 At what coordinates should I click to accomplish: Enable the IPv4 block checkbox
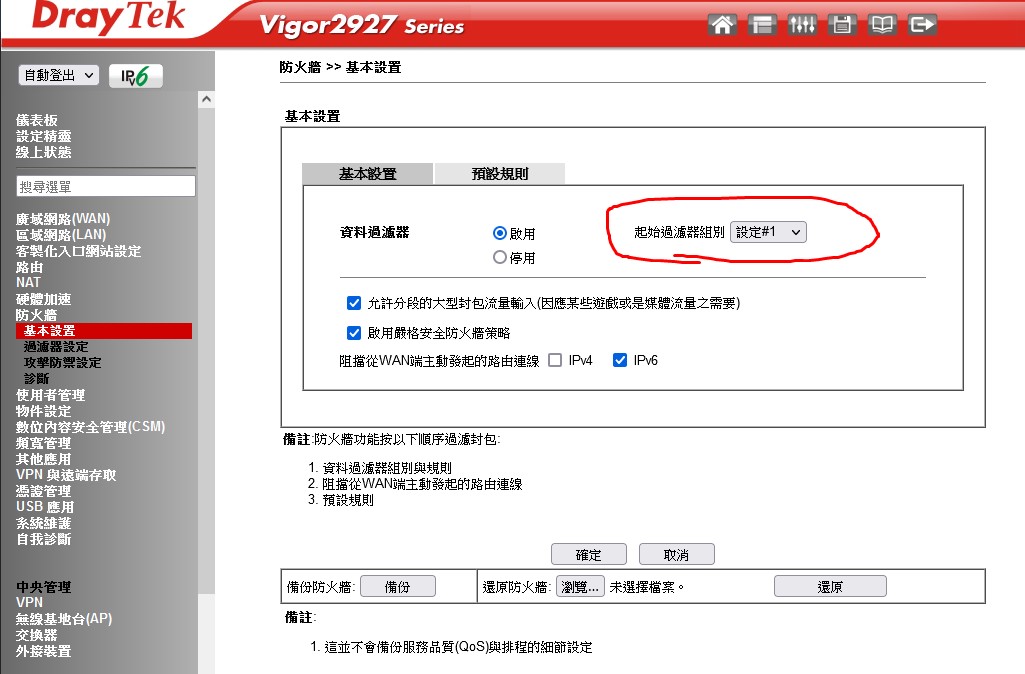click(555, 360)
